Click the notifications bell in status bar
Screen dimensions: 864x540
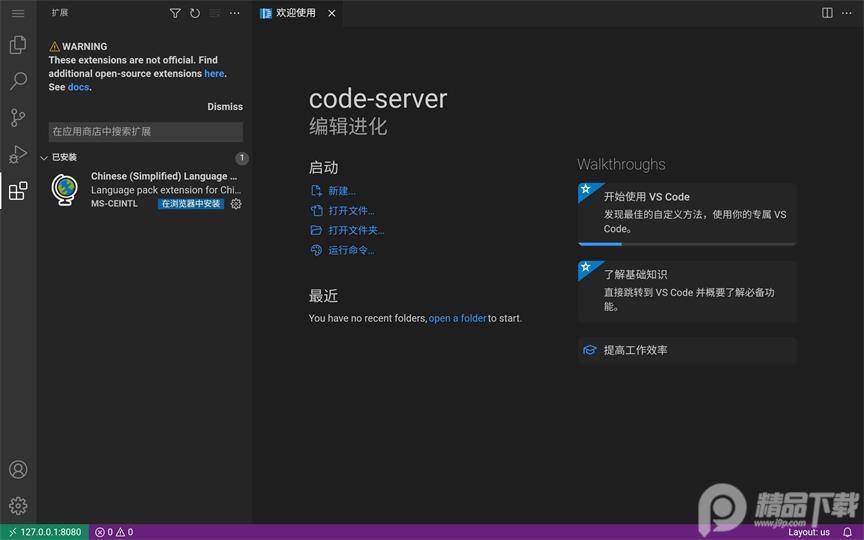(x=848, y=532)
